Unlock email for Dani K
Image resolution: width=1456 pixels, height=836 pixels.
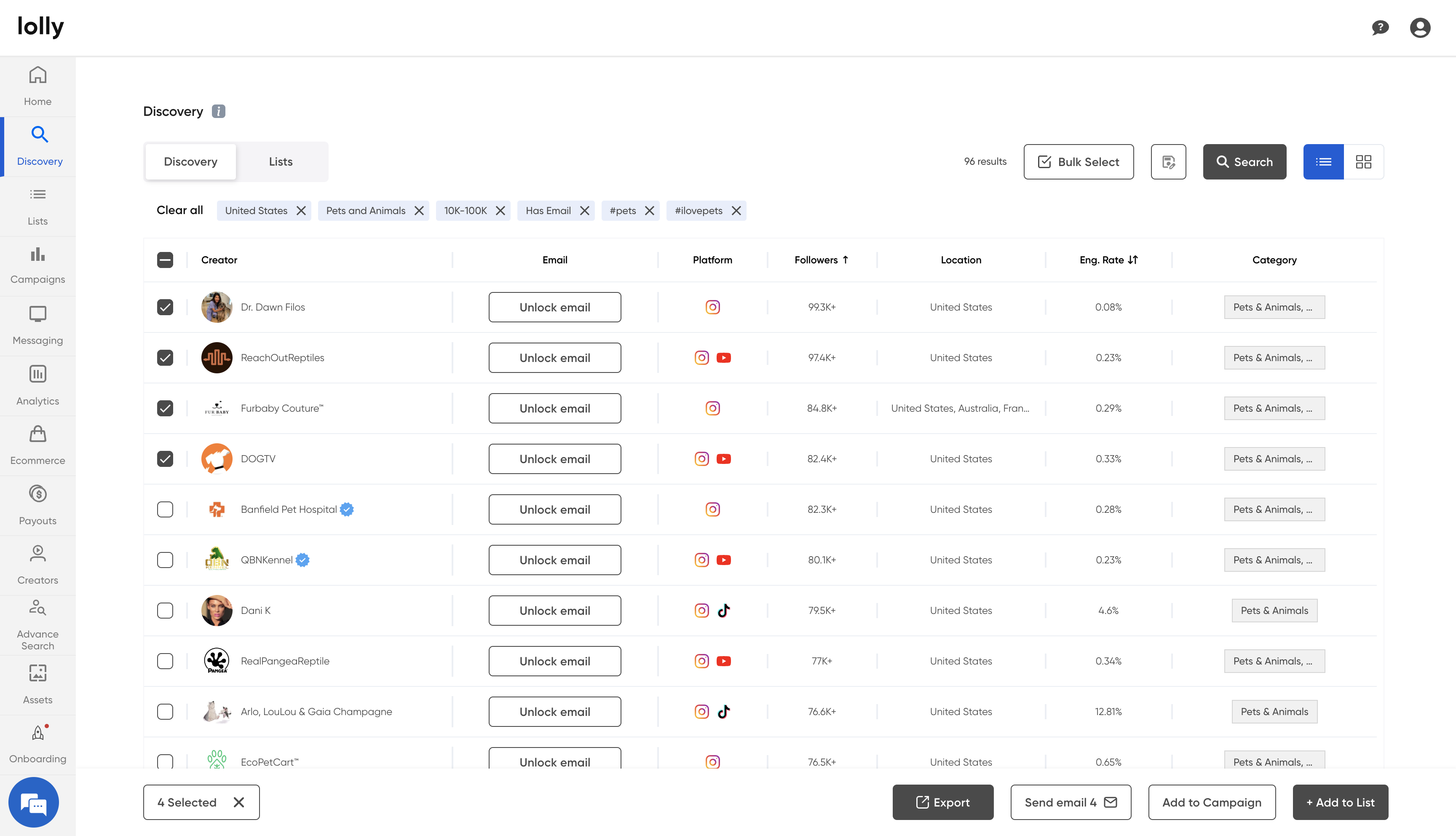click(554, 610)
